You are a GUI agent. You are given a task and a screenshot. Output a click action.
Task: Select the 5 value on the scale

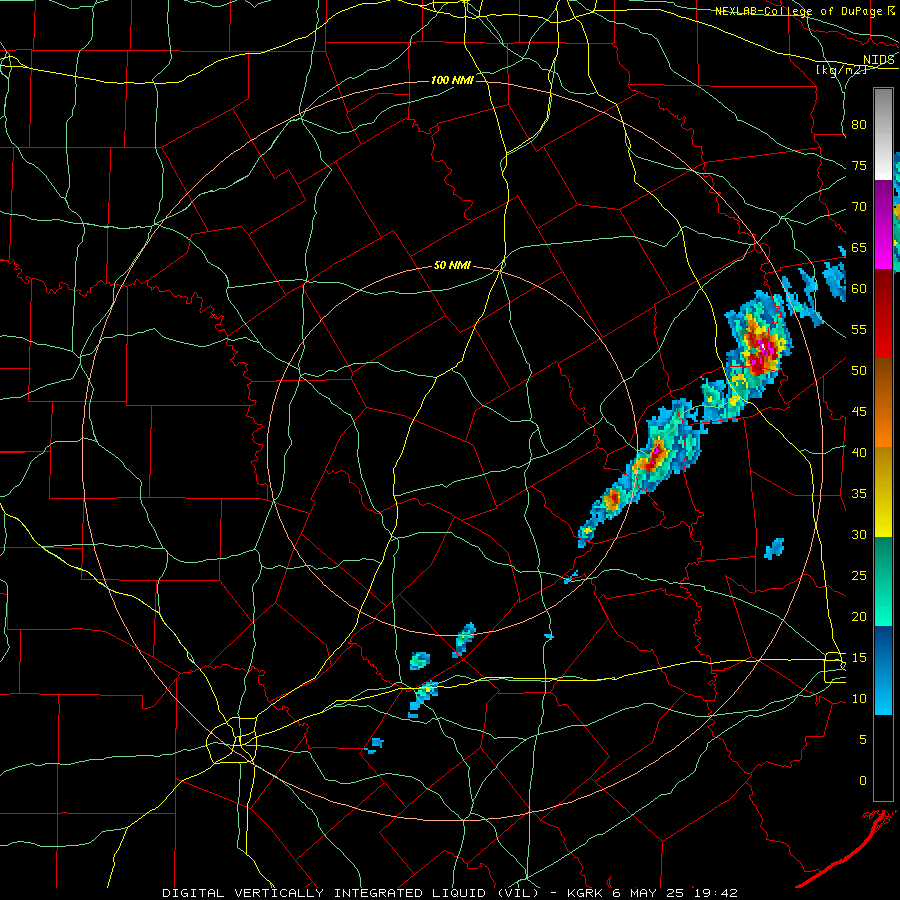point(863,740)
